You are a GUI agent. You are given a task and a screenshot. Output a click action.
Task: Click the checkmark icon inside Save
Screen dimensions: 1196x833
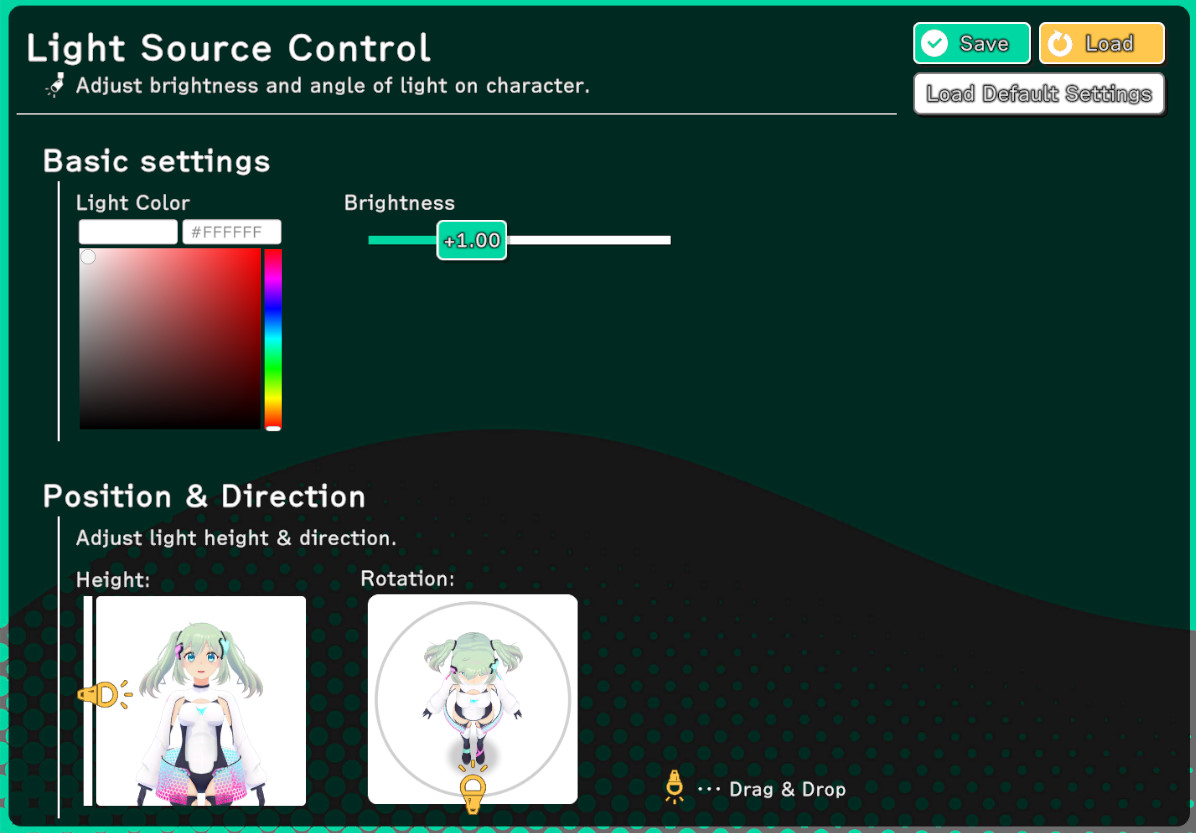[x=934, y=43]
